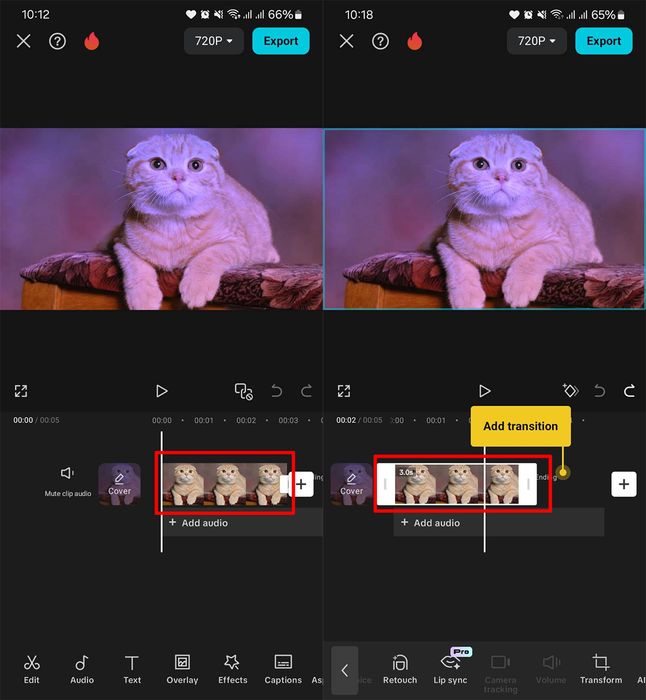
Task: Open the Retouch tool
Action: point(400,669)
